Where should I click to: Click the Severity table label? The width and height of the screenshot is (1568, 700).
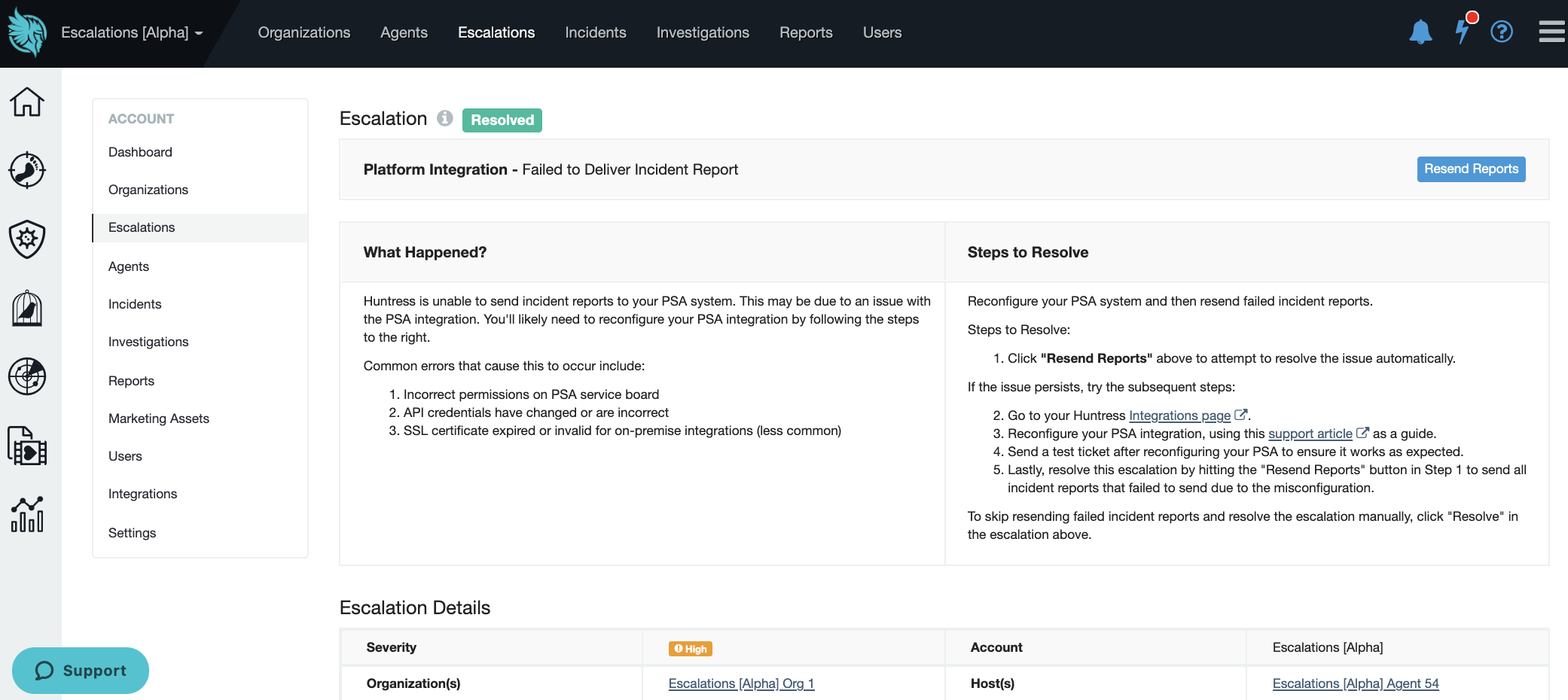point(392,647)
